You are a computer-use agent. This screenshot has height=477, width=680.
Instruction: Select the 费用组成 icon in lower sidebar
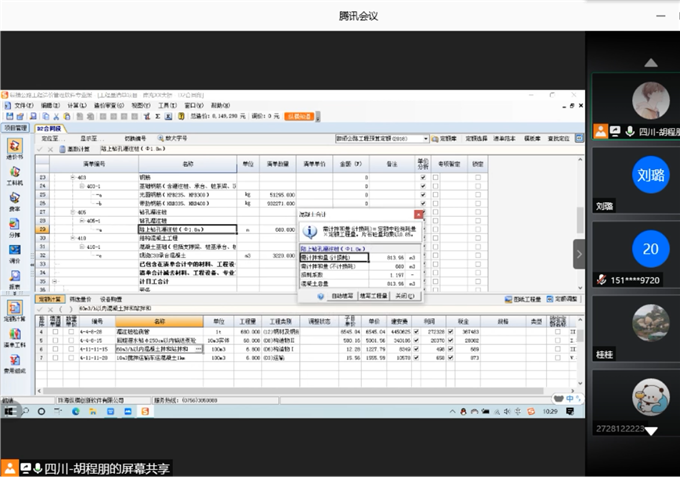click(x=14, y=364)
